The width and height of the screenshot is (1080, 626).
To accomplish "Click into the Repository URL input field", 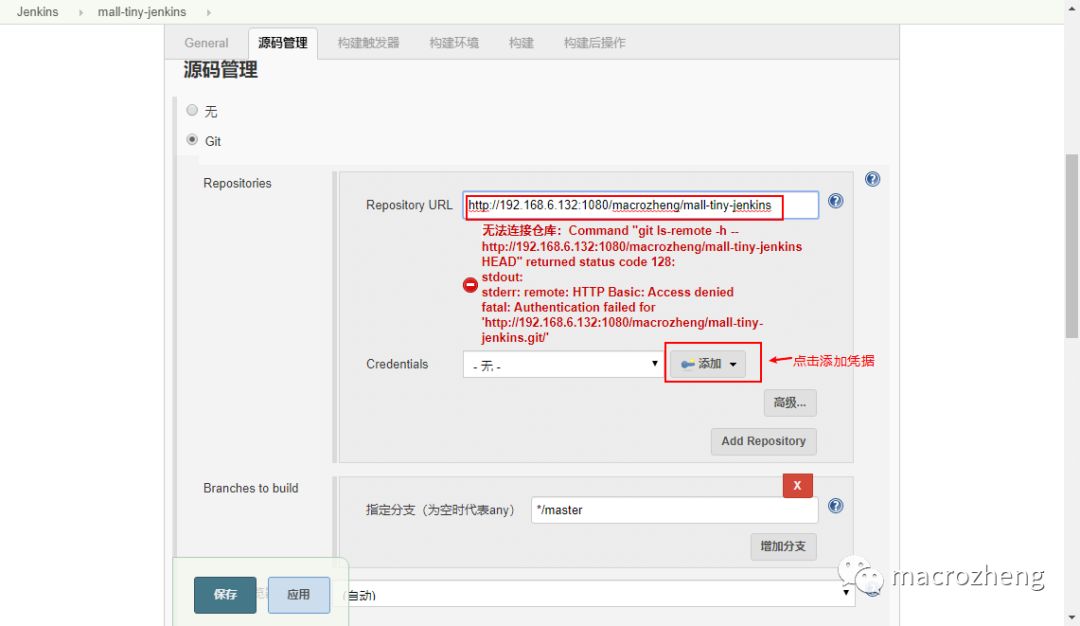I will coord(640,205).
